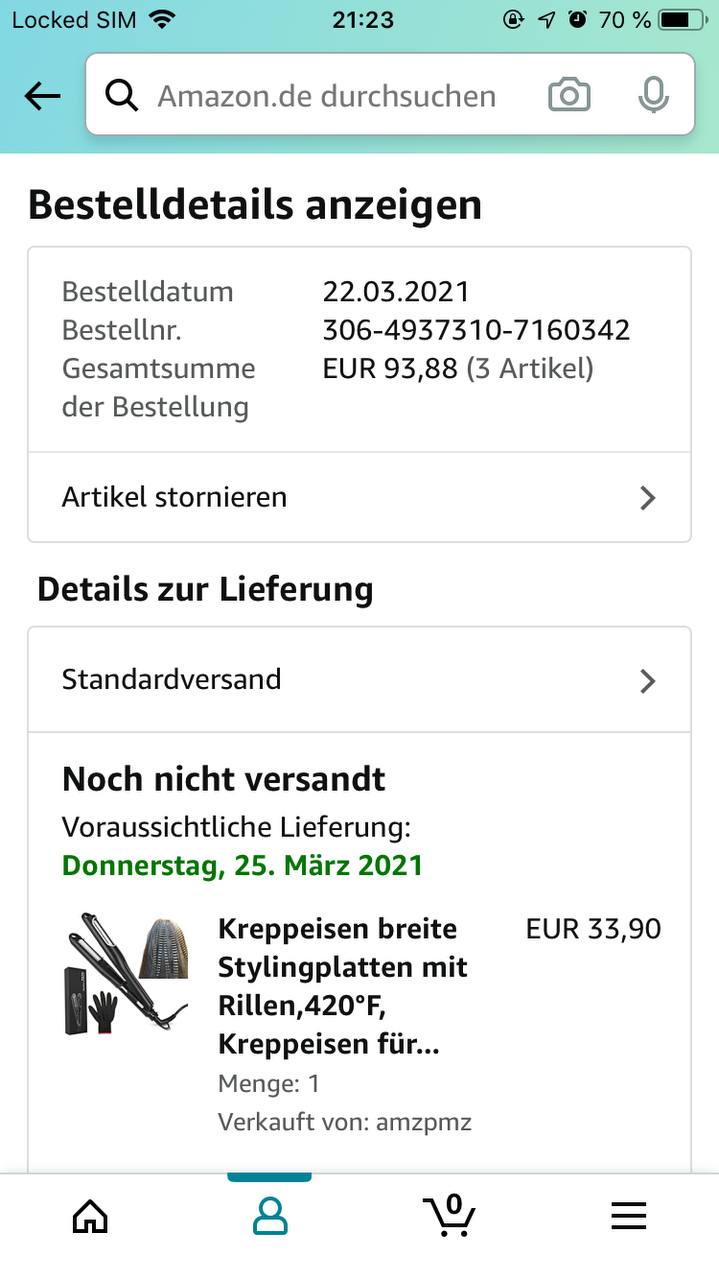Open the account profile tab
This screenshot has width=719, height=1280.
[x=270, y=1216]
